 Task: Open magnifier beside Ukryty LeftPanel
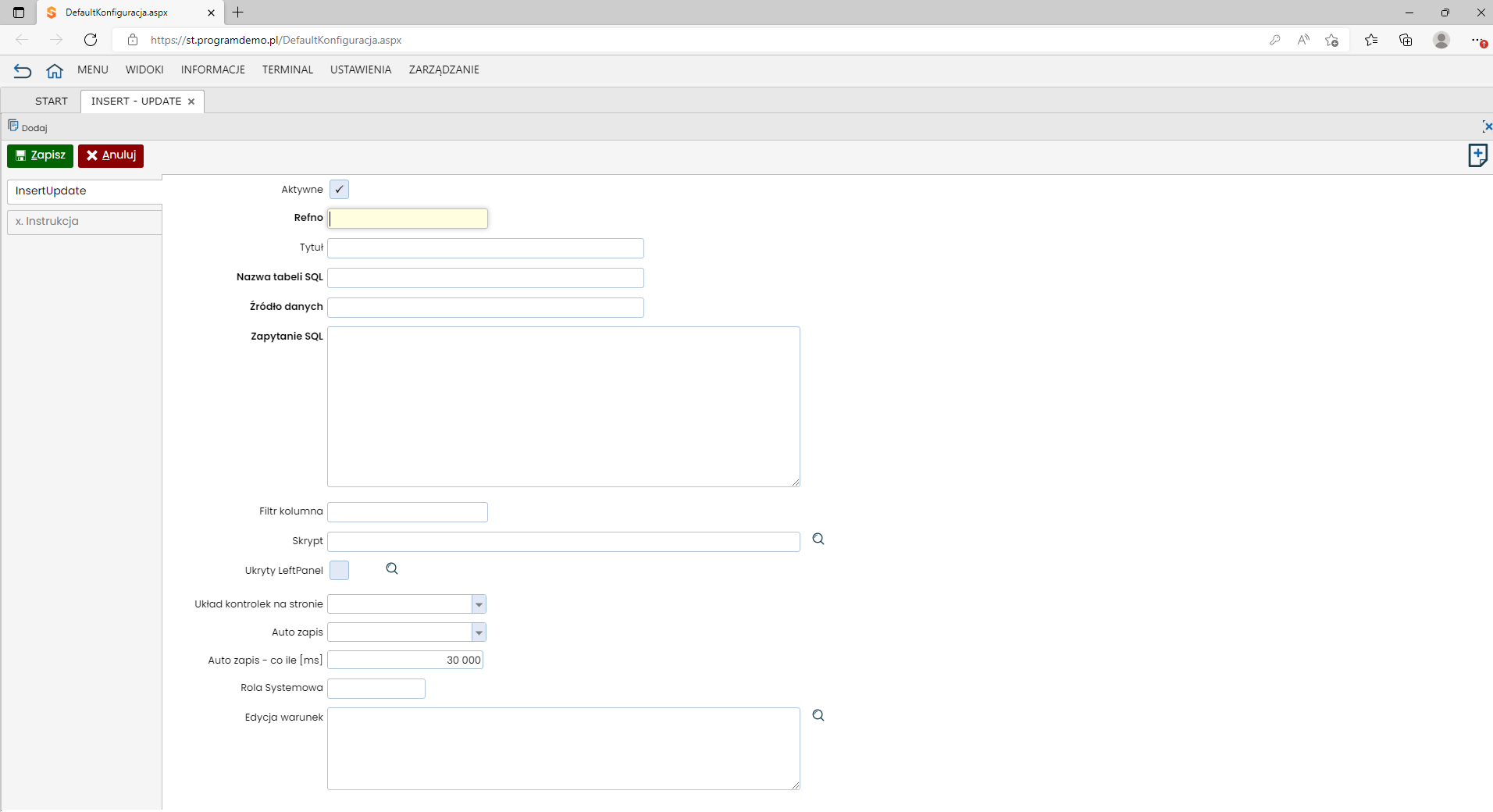pyautogui.click(x=392, y=569)
